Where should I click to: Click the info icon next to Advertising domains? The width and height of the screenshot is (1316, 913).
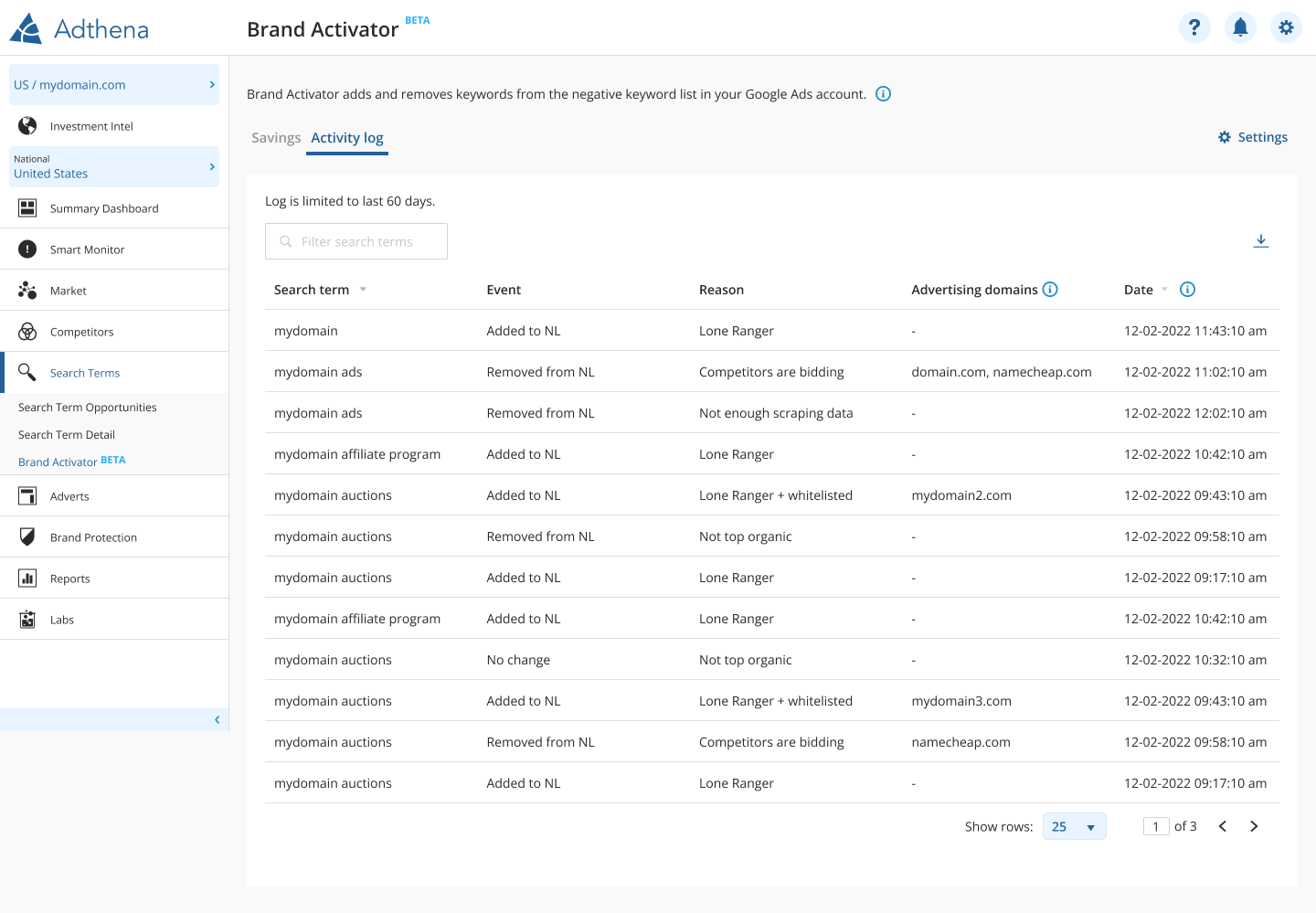tap(1050, 290)
